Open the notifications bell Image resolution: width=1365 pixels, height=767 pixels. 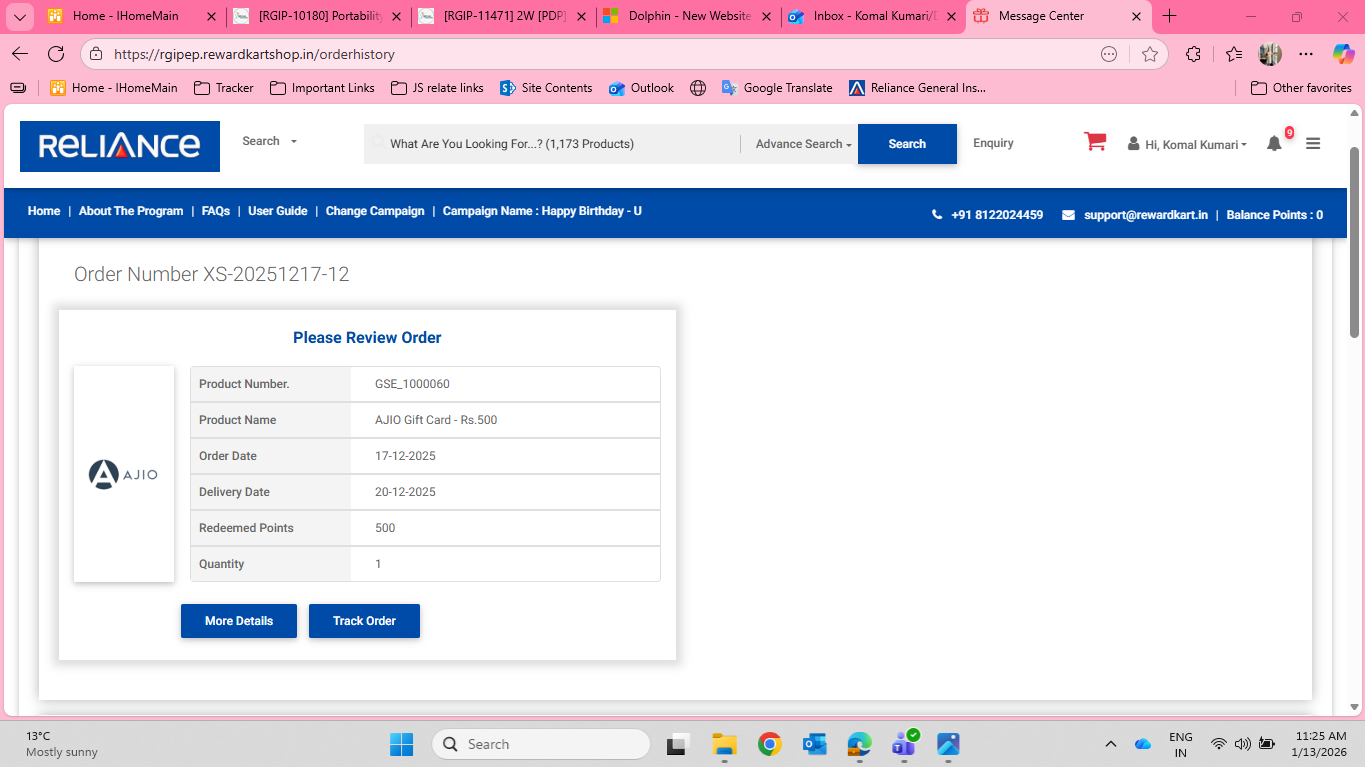coord(1274,143)
